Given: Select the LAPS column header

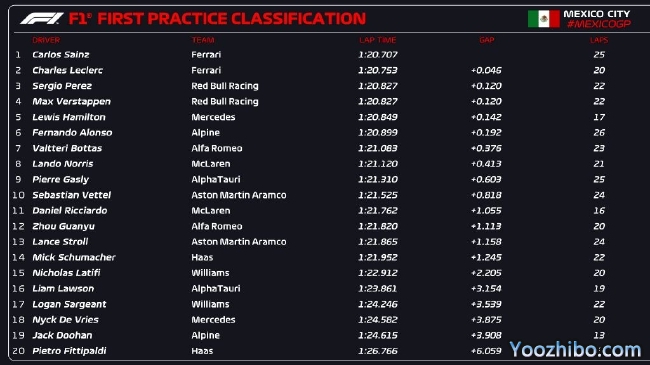Looking at the screenshot, I should tap(599, 40).
